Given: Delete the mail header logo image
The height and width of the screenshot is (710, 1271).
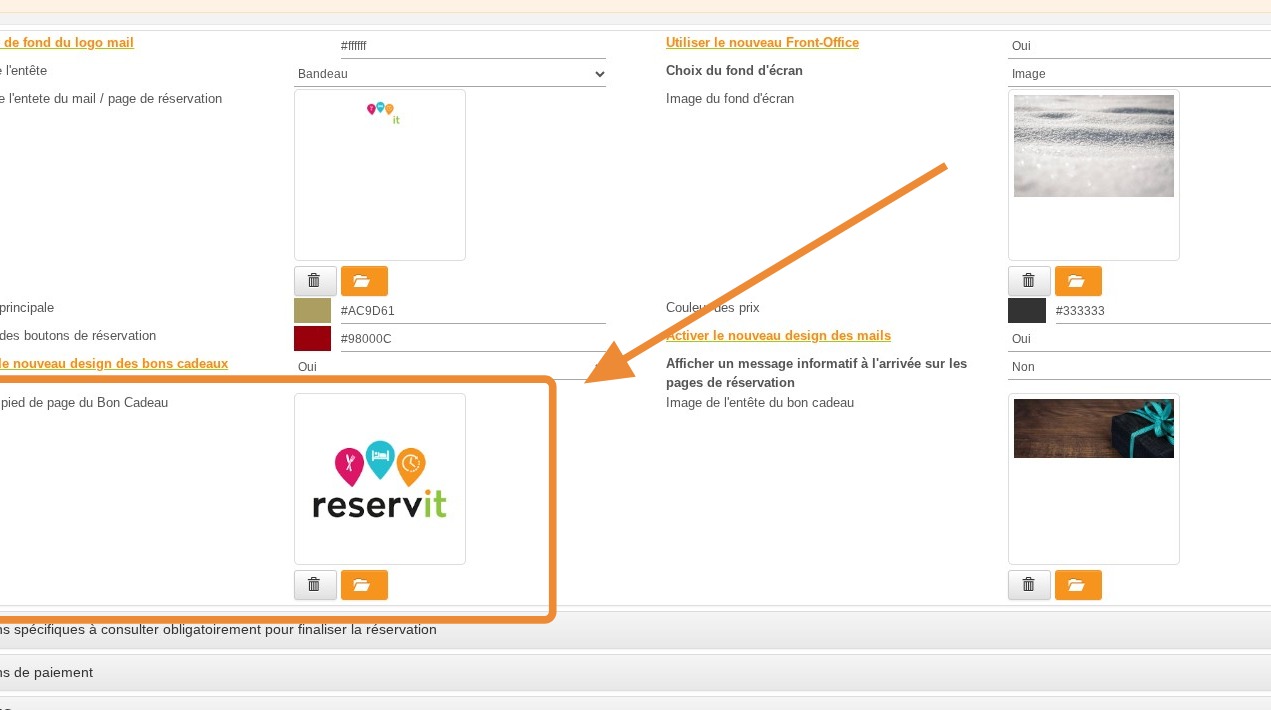Looking at the screenshot, I should 314,281.
